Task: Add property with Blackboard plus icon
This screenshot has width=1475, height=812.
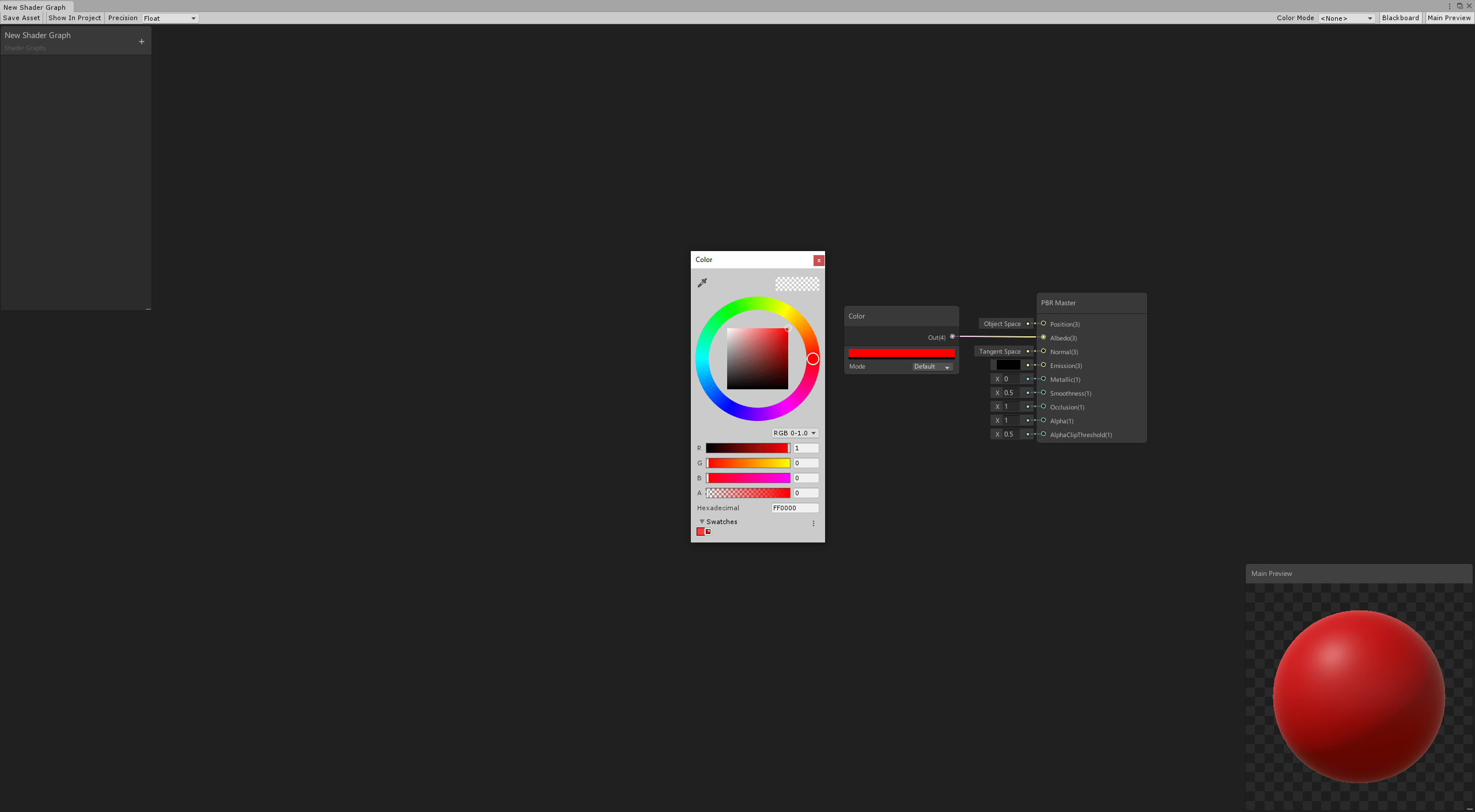Action: point(142,41)
